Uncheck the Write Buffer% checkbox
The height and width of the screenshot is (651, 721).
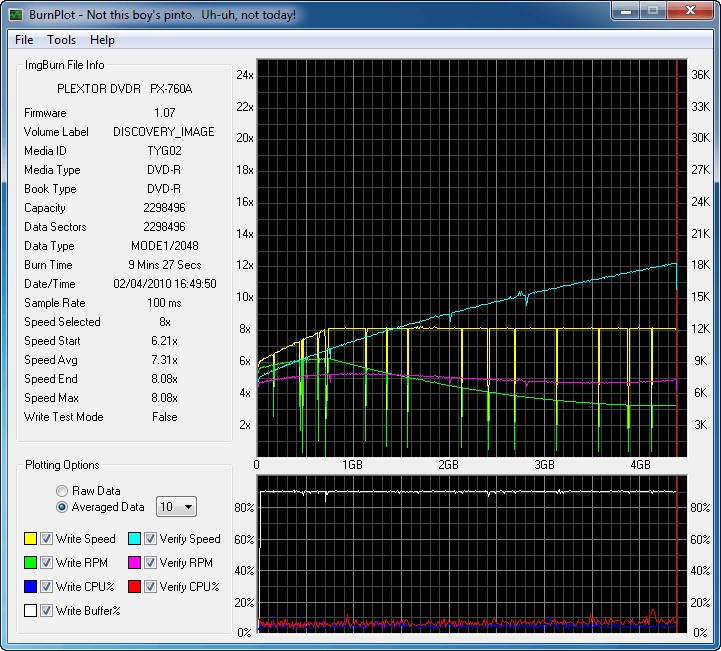coord(47,611)
